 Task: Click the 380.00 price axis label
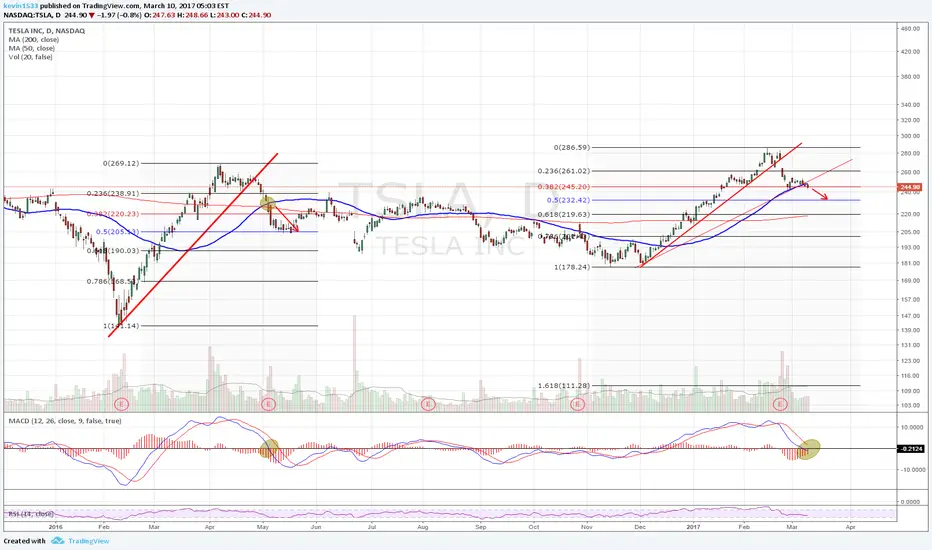[910, 77]
